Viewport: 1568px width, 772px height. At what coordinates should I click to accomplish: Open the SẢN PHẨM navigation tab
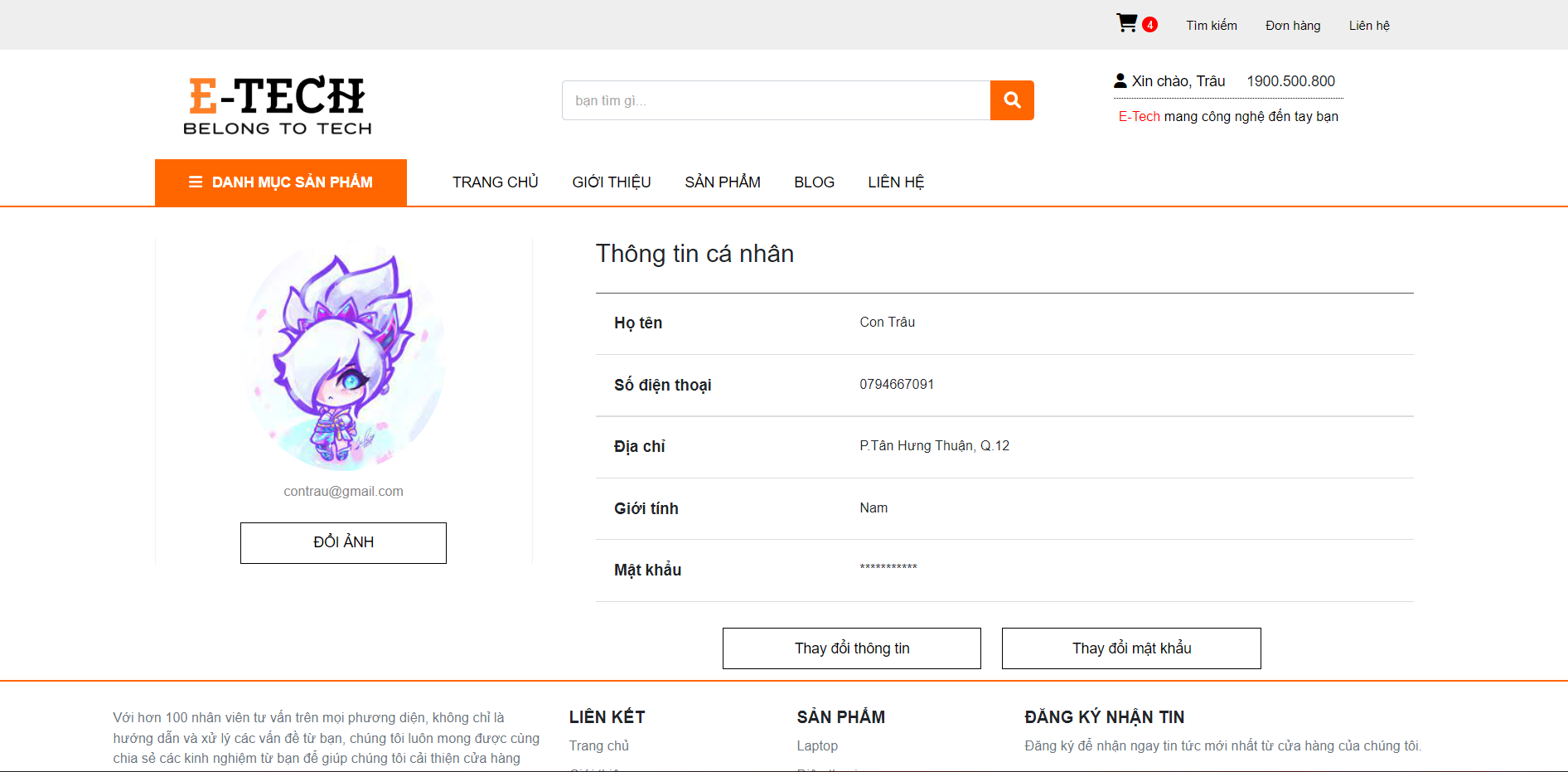[722, 182]
